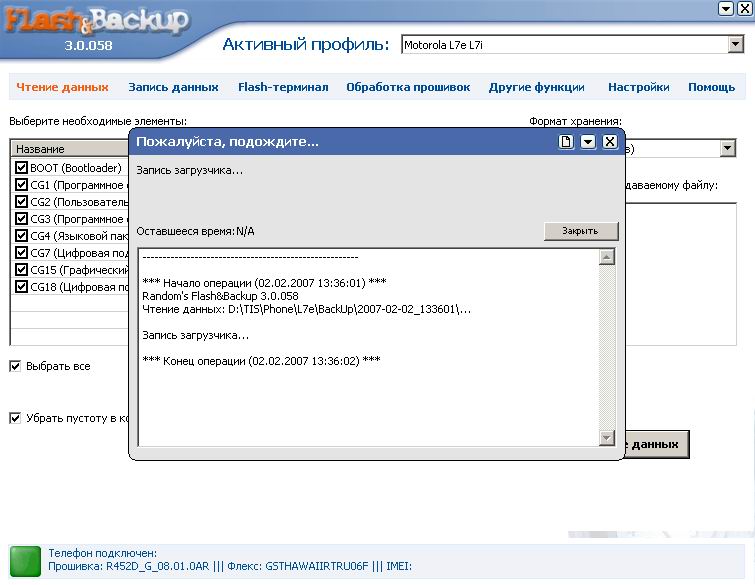Click log scrollbar up arrow
Screen dimensions: 755x585
coord(607,258)
